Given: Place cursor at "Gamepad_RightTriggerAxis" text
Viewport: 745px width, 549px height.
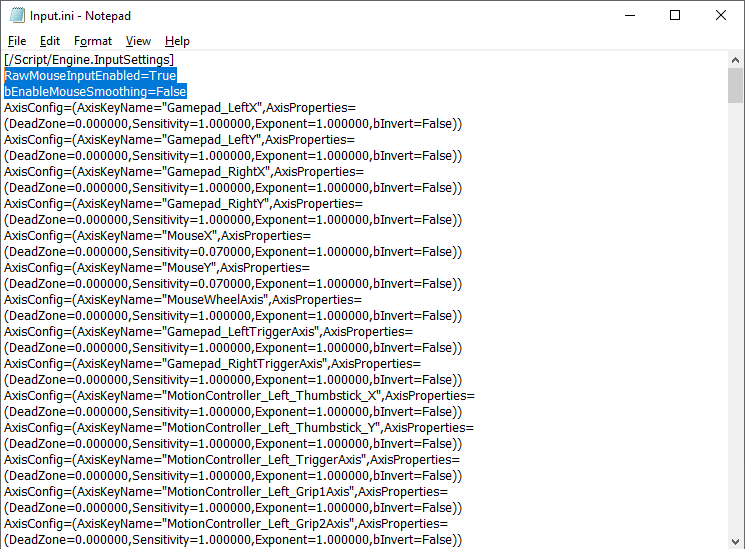Looking at the screenshot, I should coord(243,364).
